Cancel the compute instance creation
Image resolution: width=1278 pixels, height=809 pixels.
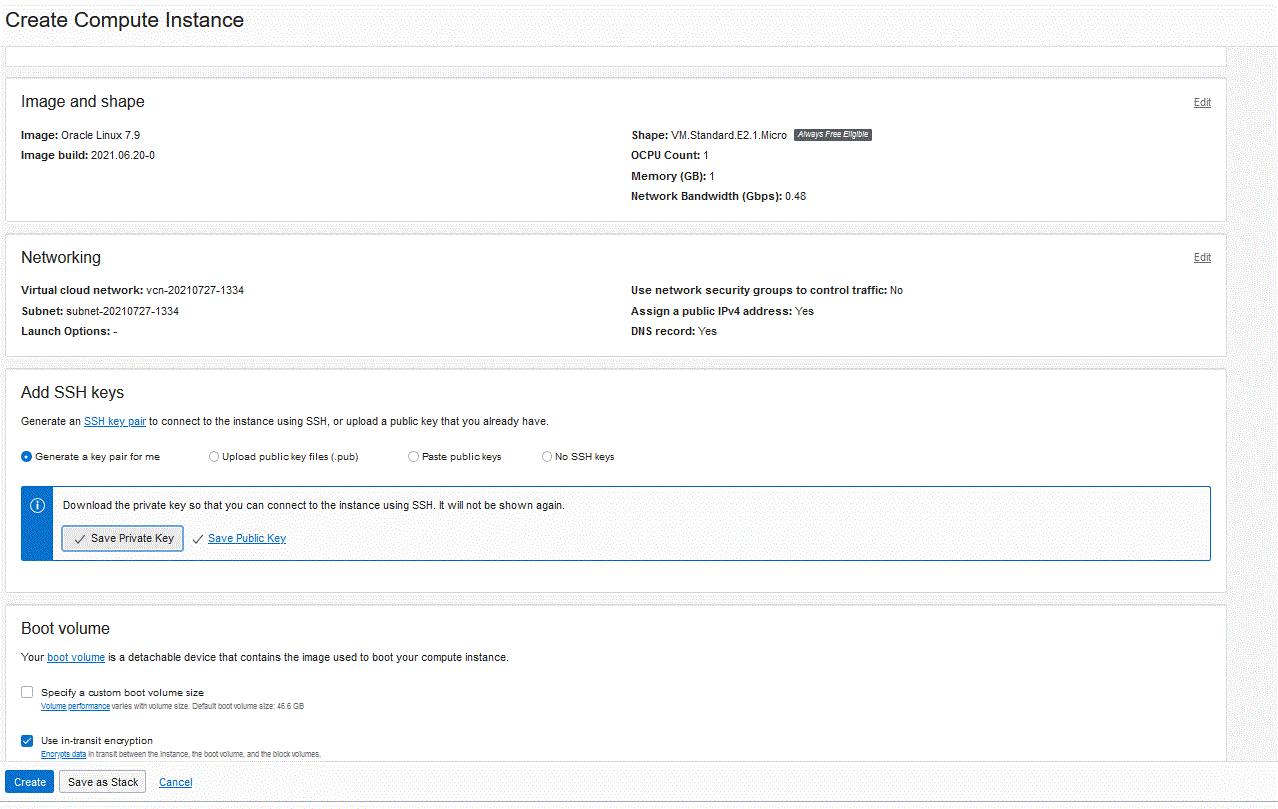(175, 782)
